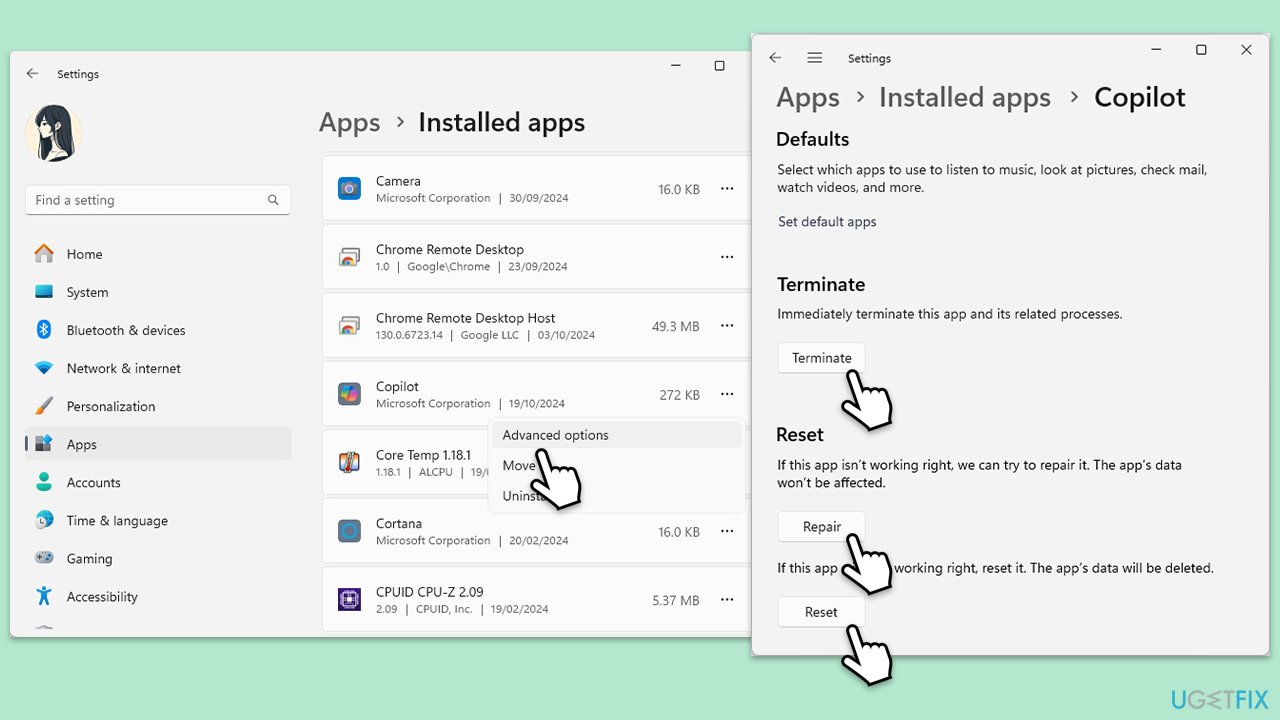This screenshot has height=720, width=1280.
Task: Click the user avatar picture
Action: (53, 133)
